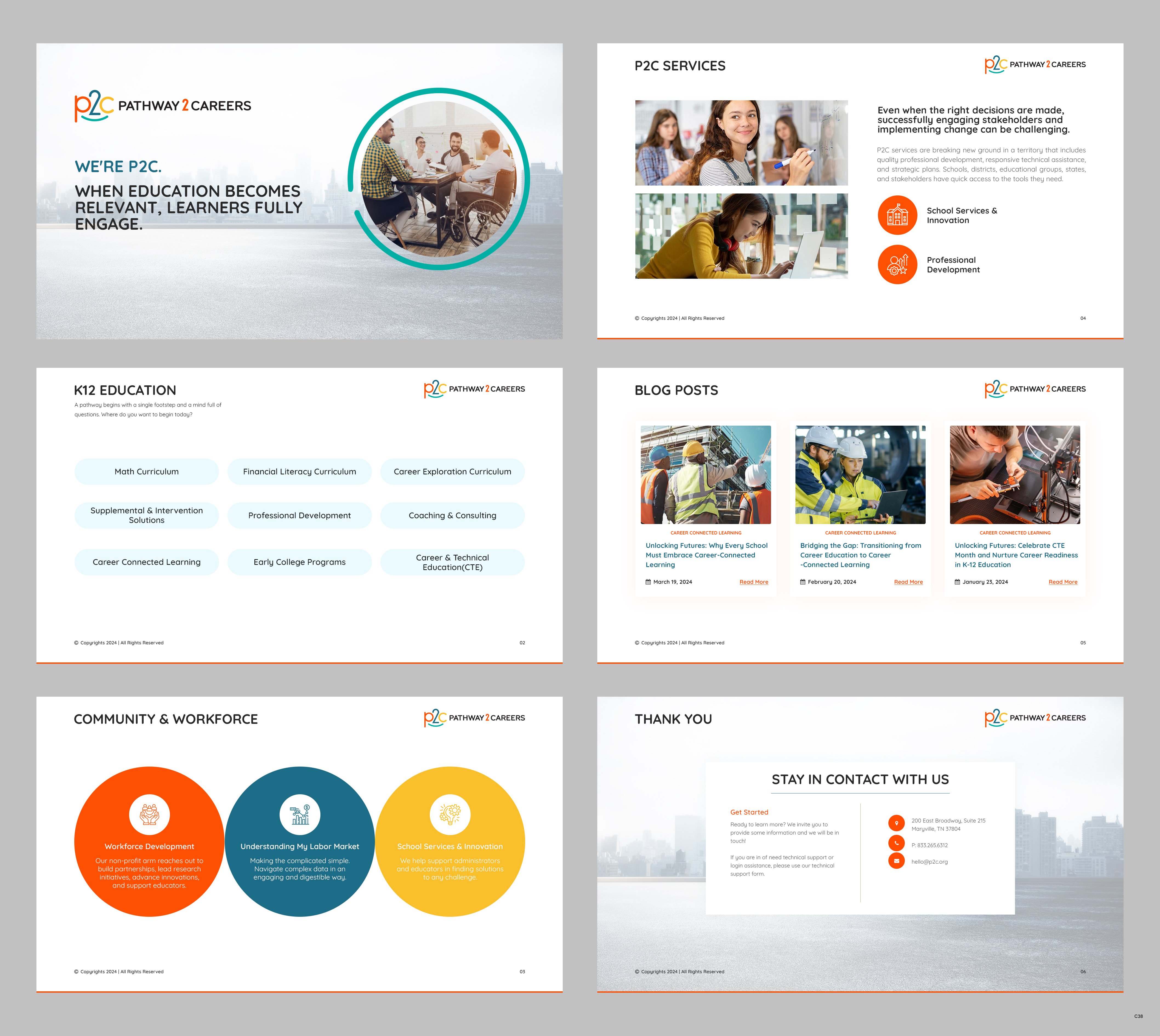
Task: Click the phone icon next to 833.265.6312
Action: [x=897, y=844]
